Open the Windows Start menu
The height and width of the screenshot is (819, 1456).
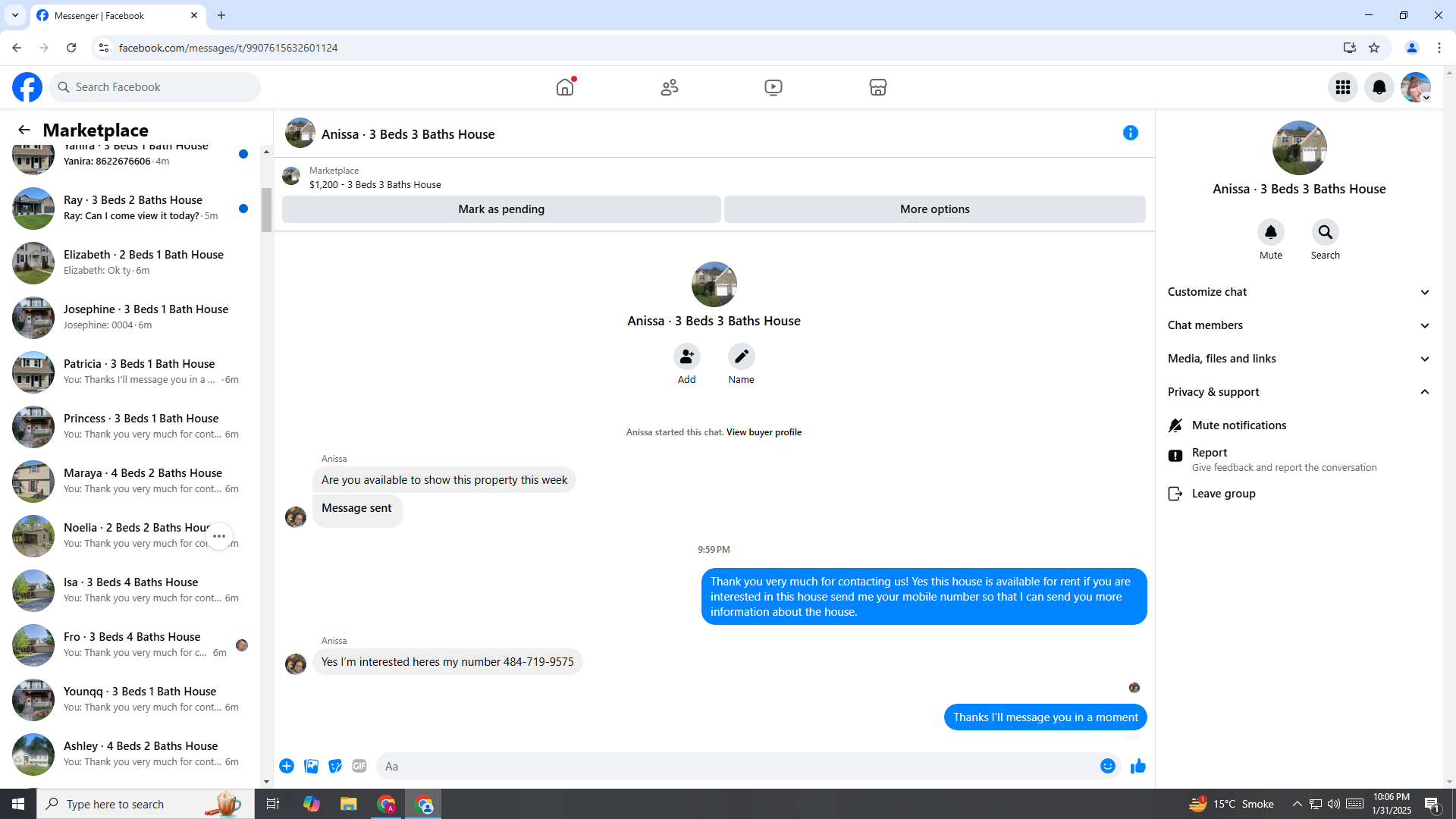[18, 804]
